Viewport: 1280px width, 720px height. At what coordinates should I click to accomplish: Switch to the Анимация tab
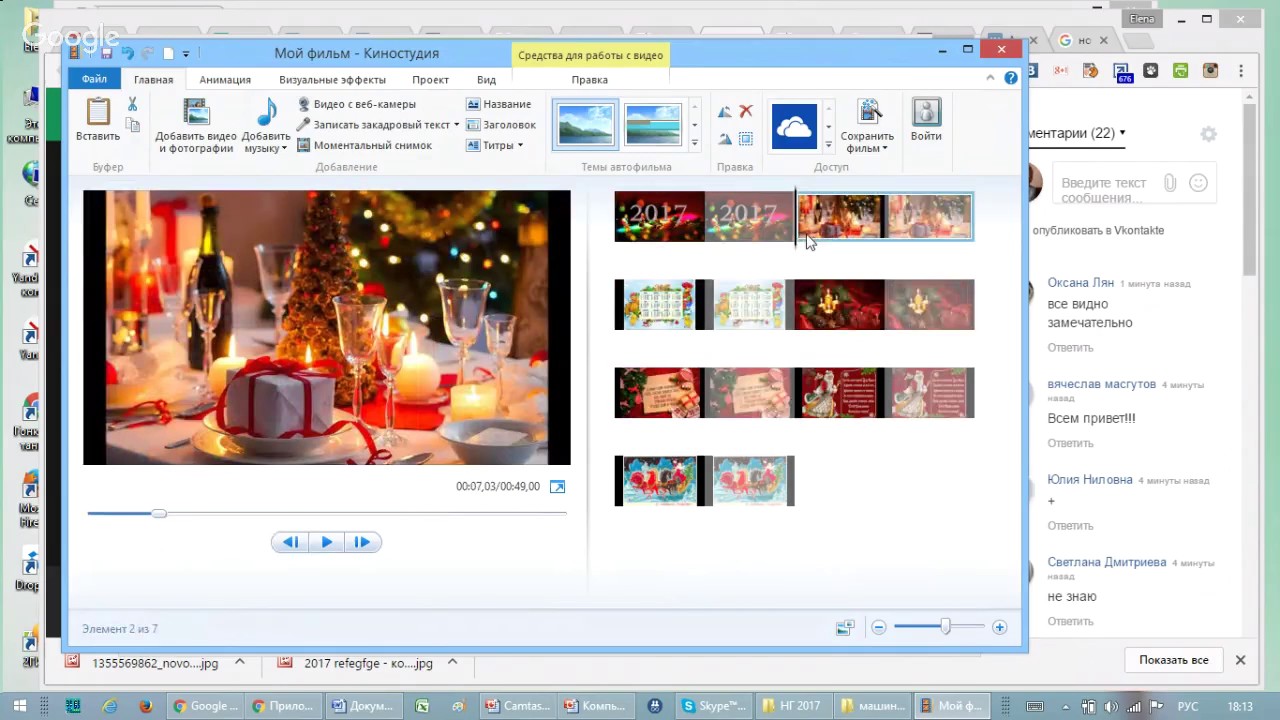[225, 80]
